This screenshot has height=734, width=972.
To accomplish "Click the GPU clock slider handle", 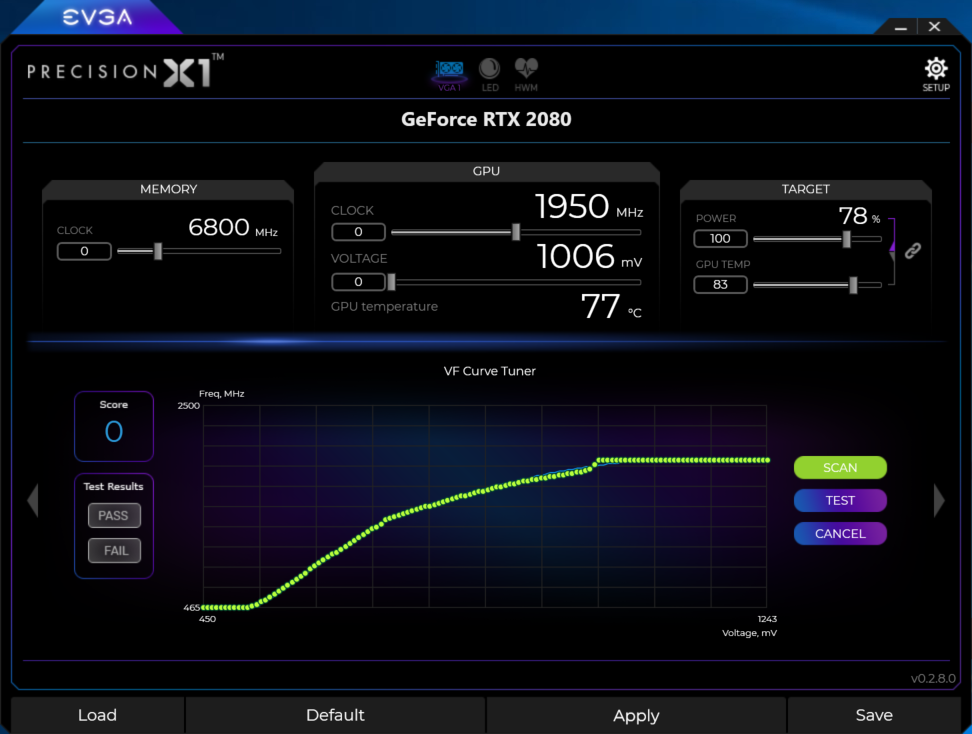I will point(516,232).
